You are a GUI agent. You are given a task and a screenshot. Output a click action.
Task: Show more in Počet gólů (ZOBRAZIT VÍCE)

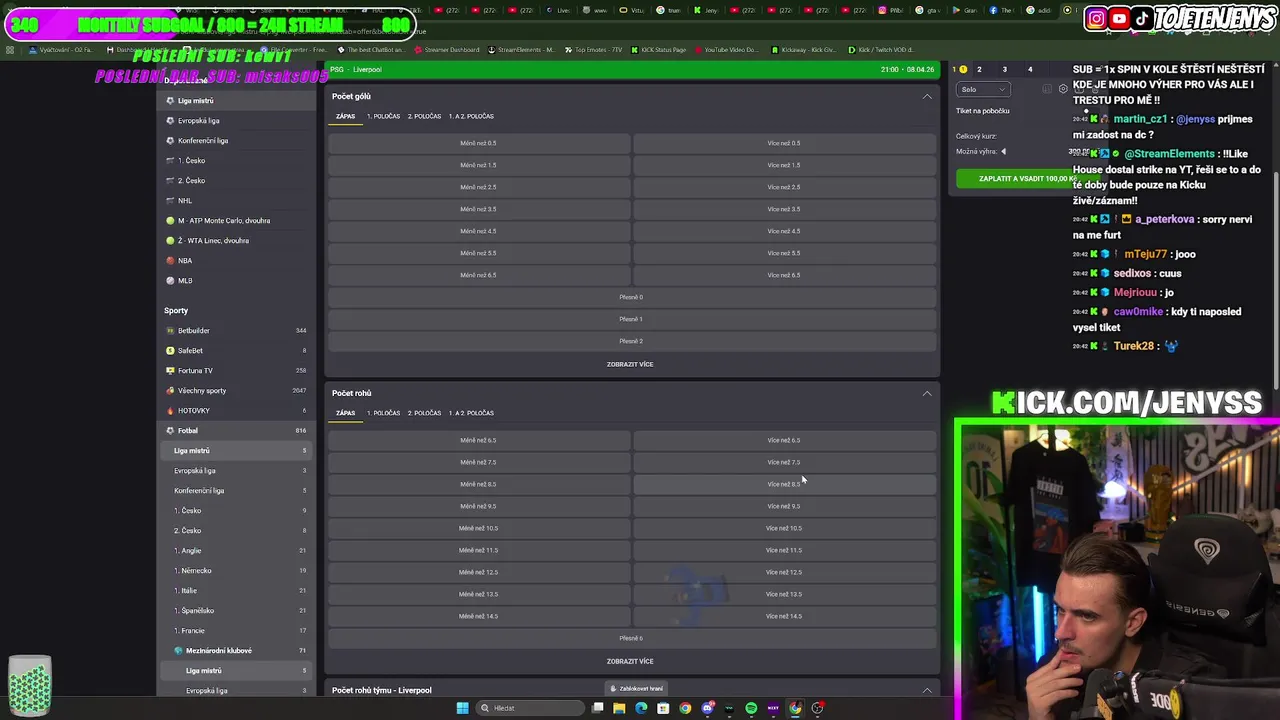coord(630,364)
